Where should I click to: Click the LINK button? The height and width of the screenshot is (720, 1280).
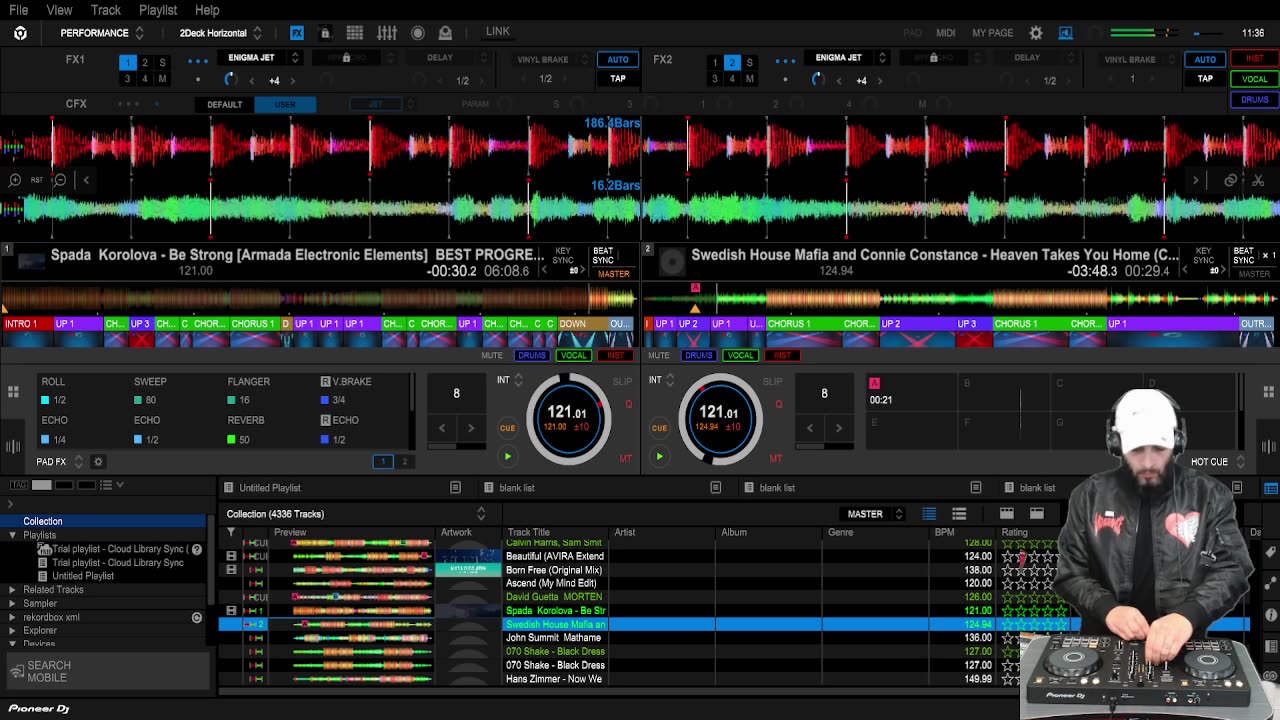click(498, 32)
